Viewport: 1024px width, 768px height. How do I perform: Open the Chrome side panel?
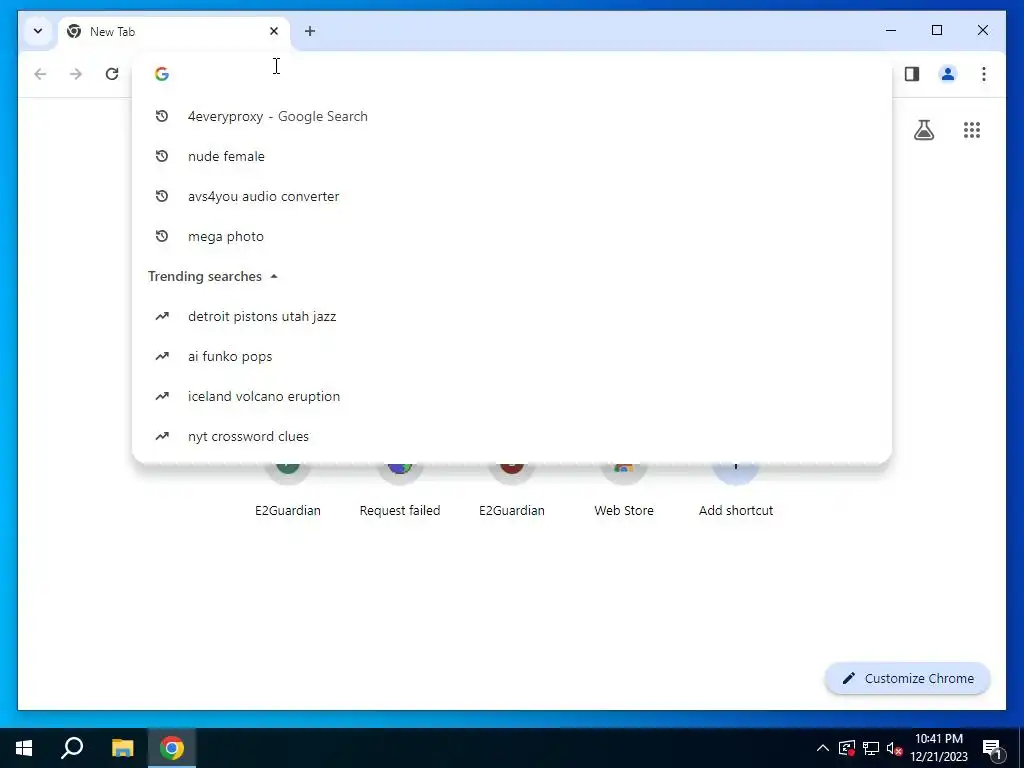pyautogui.click(x=912, y=74)
